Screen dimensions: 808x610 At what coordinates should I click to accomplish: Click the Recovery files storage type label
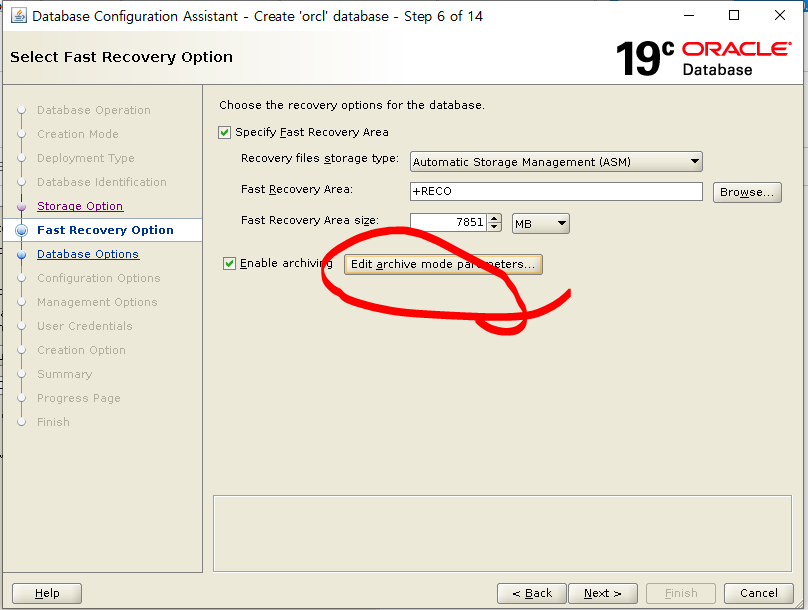319,158
